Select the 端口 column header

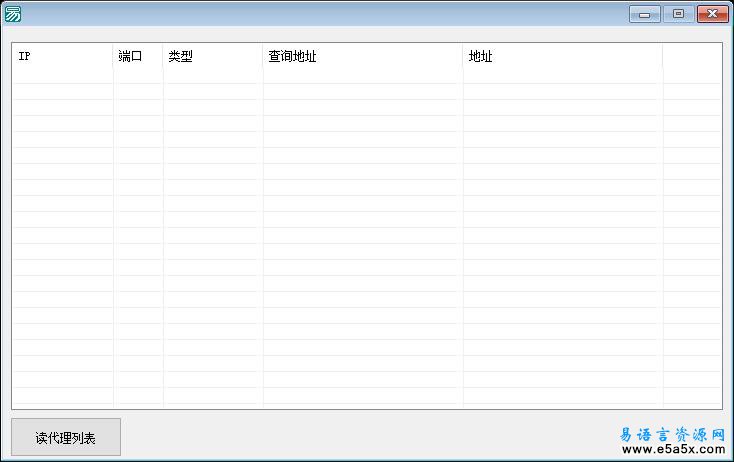tap(138, 57)
